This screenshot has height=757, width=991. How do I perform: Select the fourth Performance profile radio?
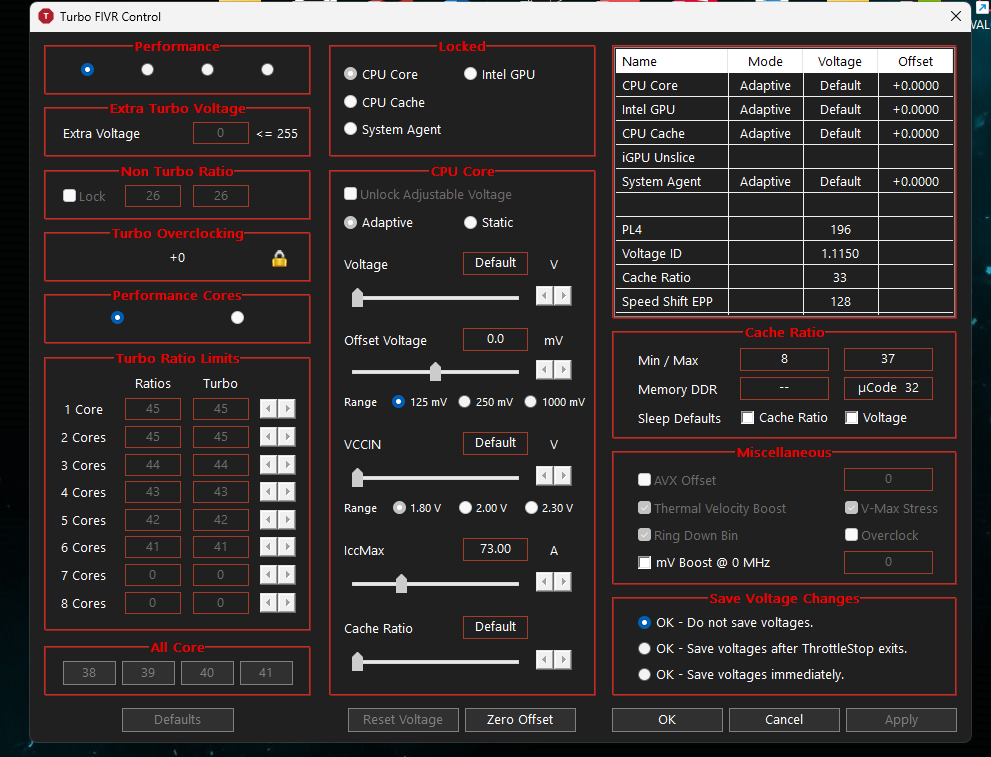tap(267, 70)
